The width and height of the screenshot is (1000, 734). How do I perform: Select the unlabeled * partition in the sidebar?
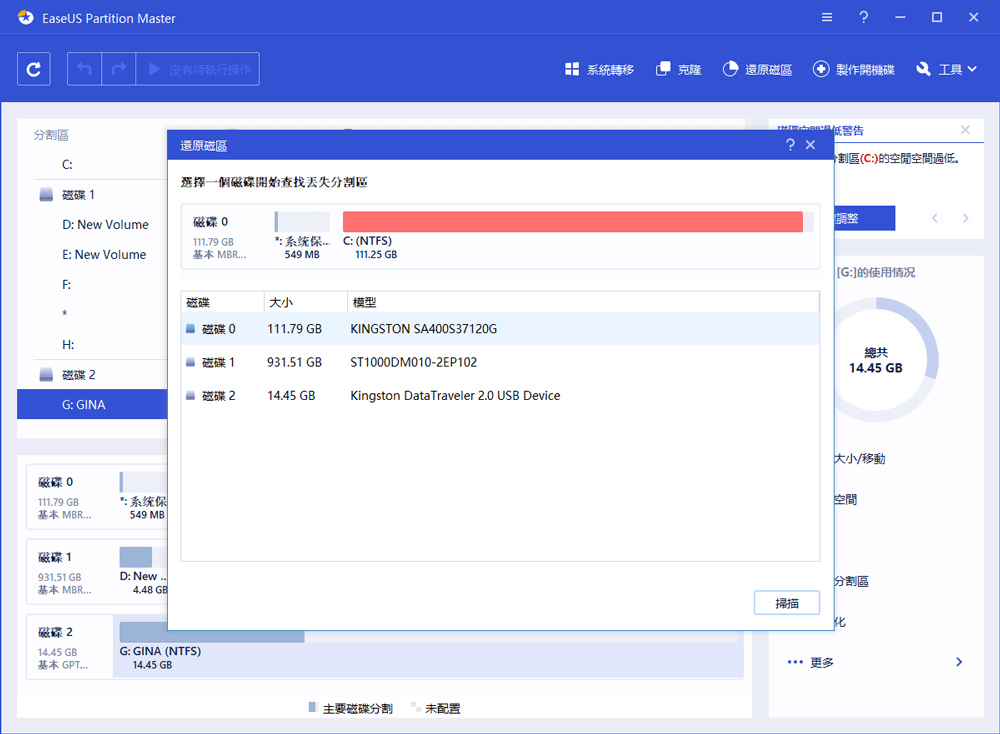[x=92, y=314]
